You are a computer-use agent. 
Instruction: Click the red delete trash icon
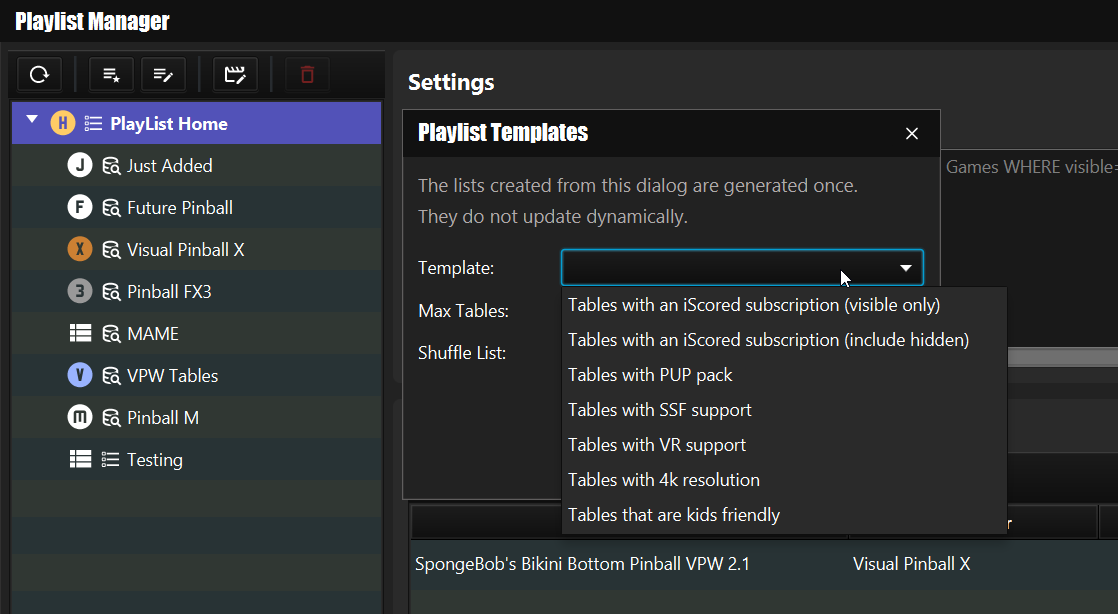[307, 74]
